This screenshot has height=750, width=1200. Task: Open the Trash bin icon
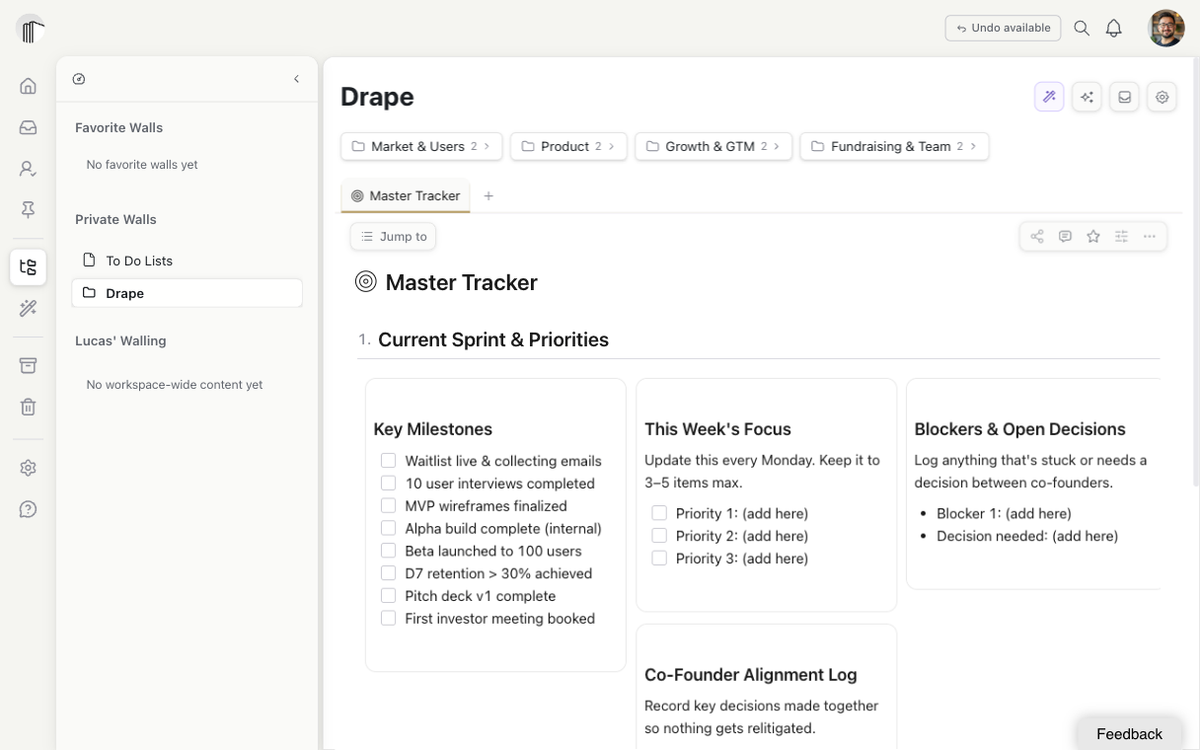point(28,407)
